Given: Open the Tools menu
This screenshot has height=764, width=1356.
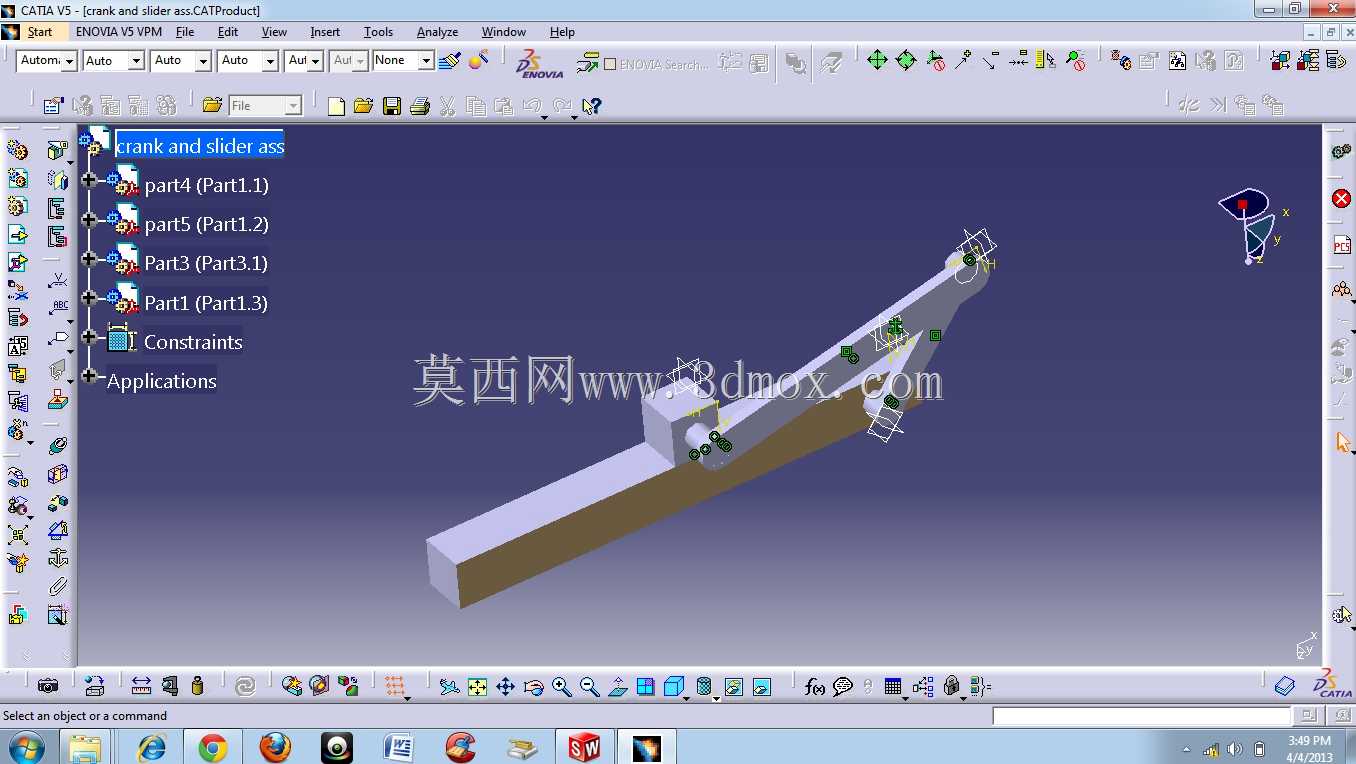Looking at the screenshot, I should (378, 32).
